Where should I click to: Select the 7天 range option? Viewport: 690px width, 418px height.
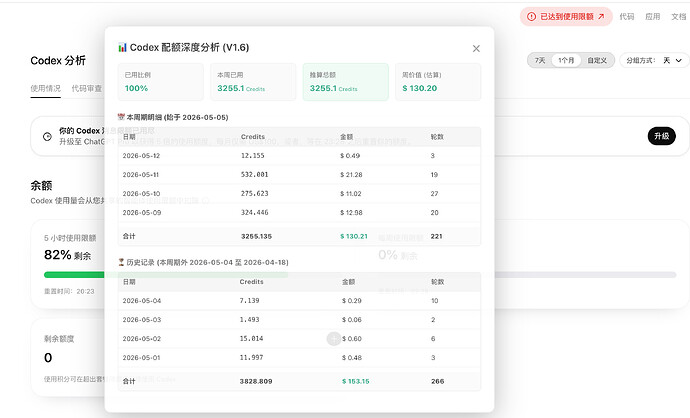pyautogui.click(x=540, y=60)
